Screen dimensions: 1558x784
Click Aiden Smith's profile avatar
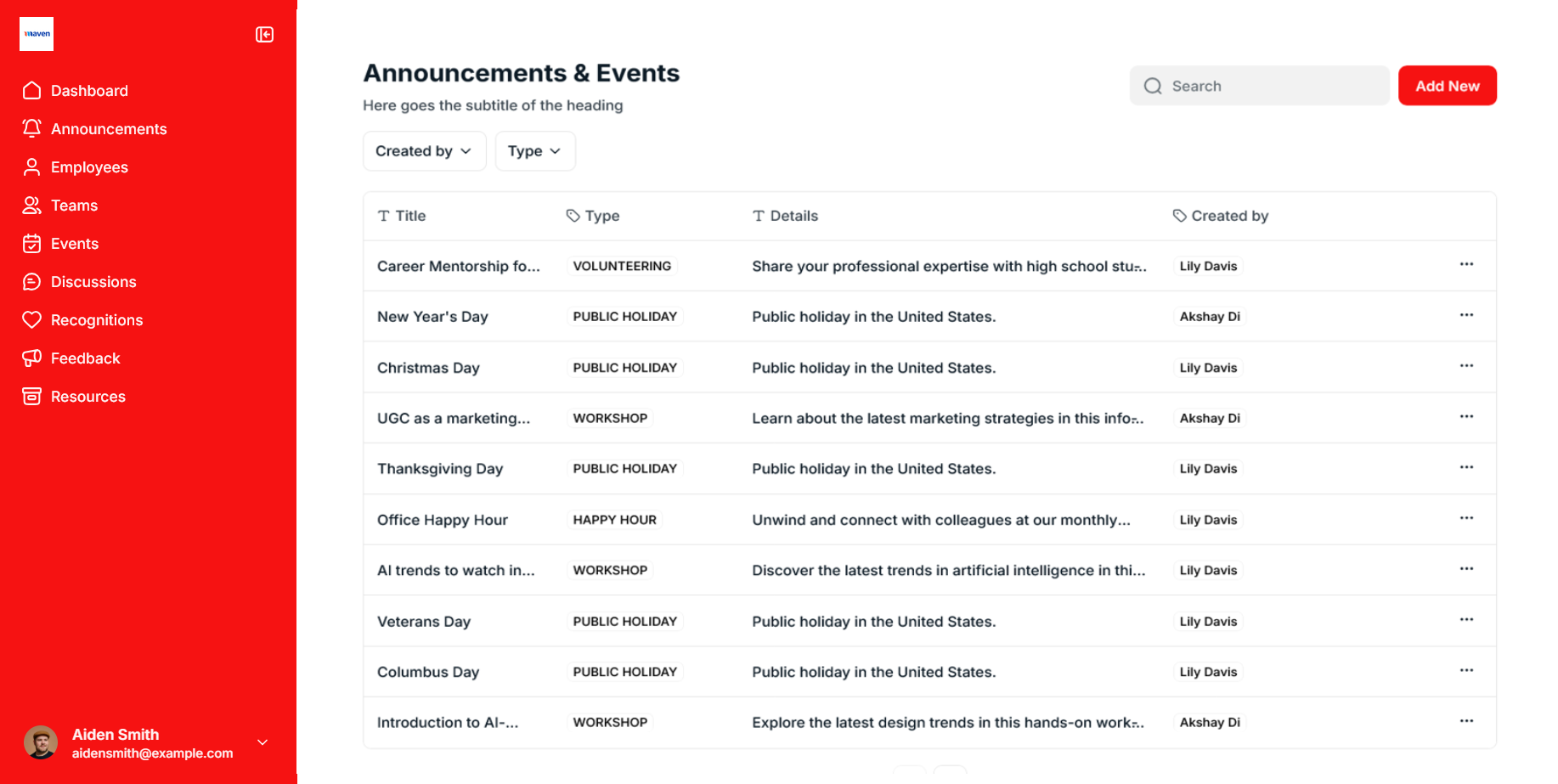tap(41, 742)
